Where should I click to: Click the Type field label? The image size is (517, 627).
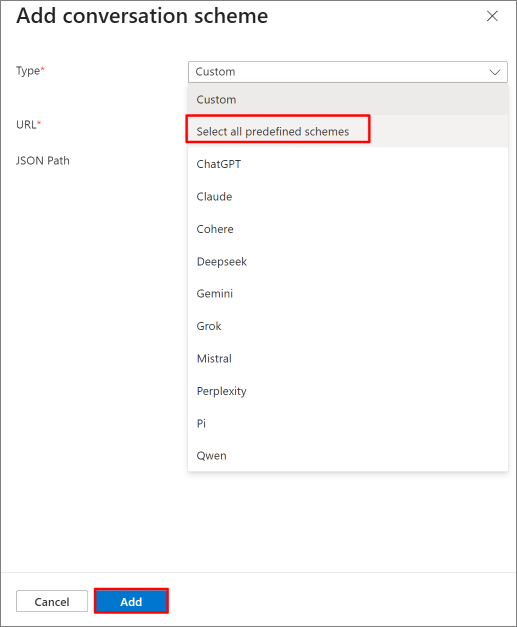(x=30, y=71)
